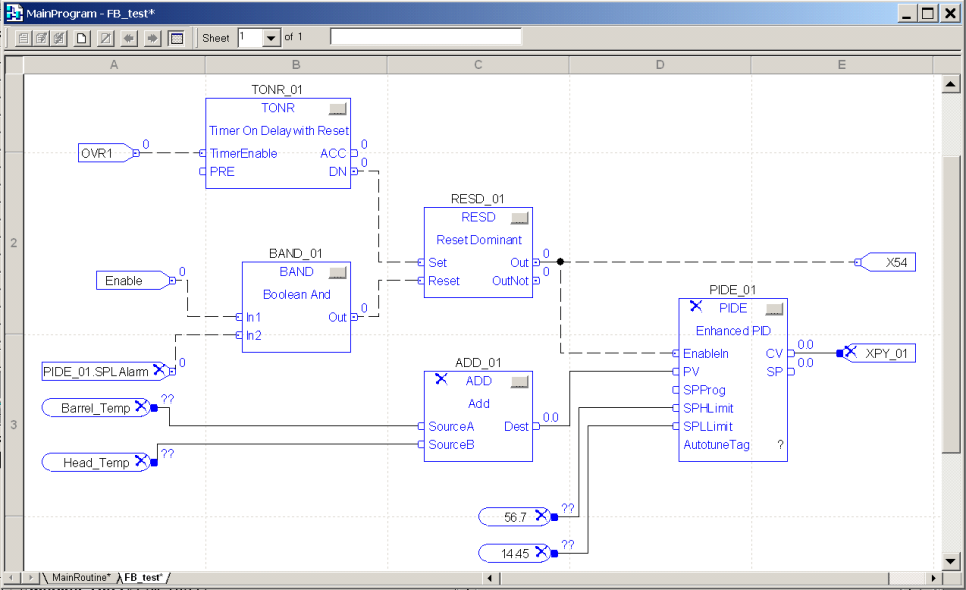This screenshot has height=590, width=966.
Task: Click the ACC output pin on TONR
Action: tap(354, 153)
